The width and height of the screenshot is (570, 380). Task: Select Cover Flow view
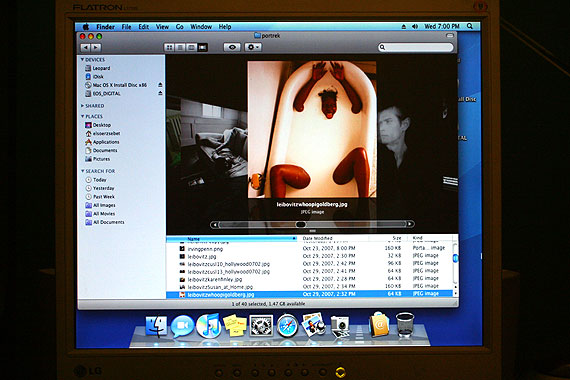[x=202, y=47]
